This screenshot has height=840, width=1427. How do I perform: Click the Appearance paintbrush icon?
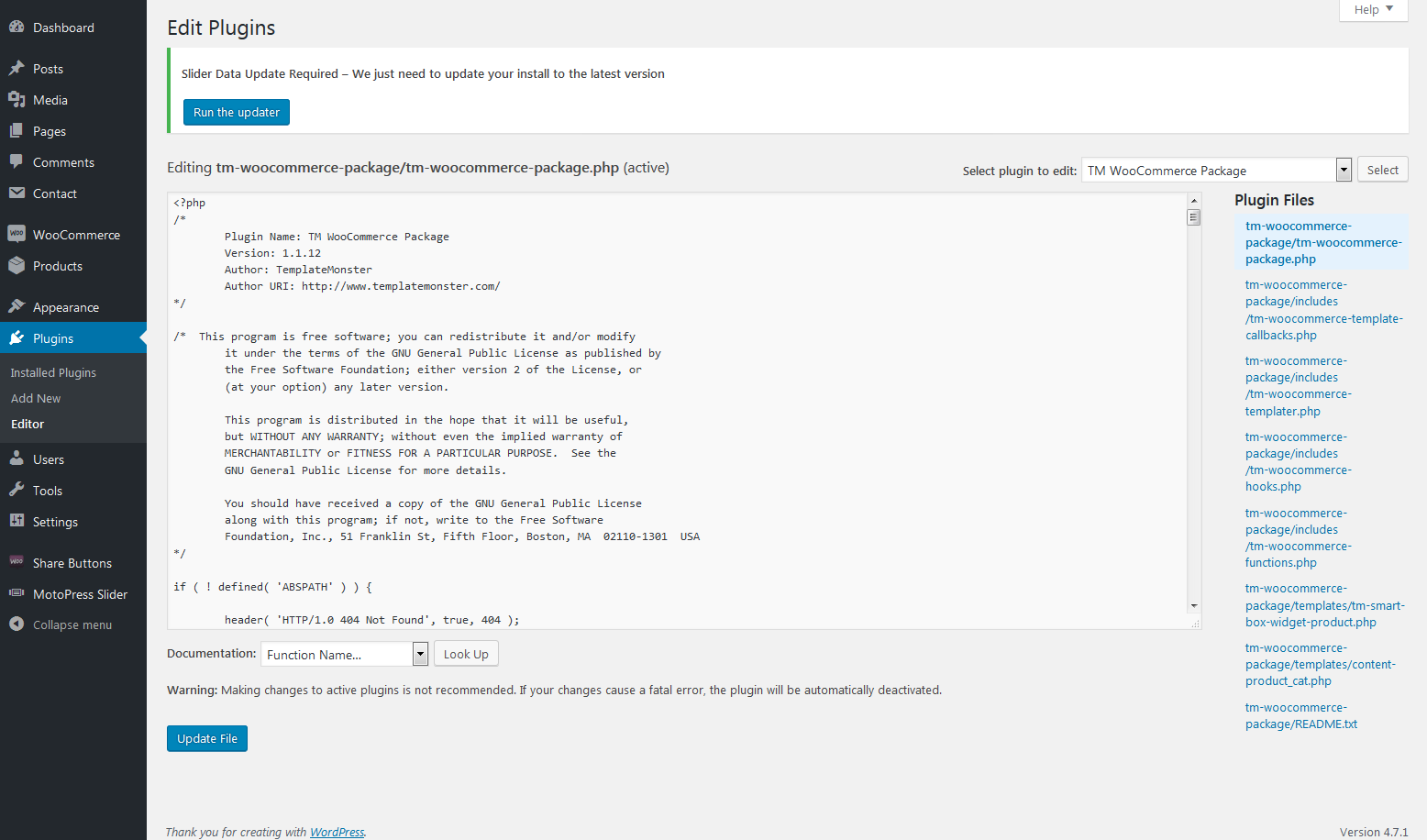pos(17,307)
